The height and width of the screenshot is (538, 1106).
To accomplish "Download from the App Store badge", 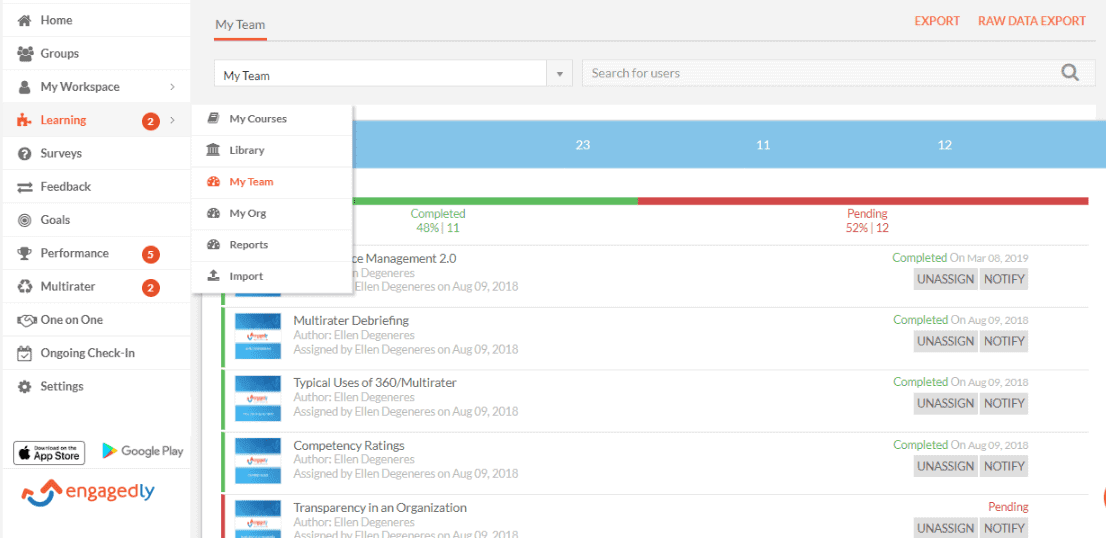I will click(x=49, y=453).
